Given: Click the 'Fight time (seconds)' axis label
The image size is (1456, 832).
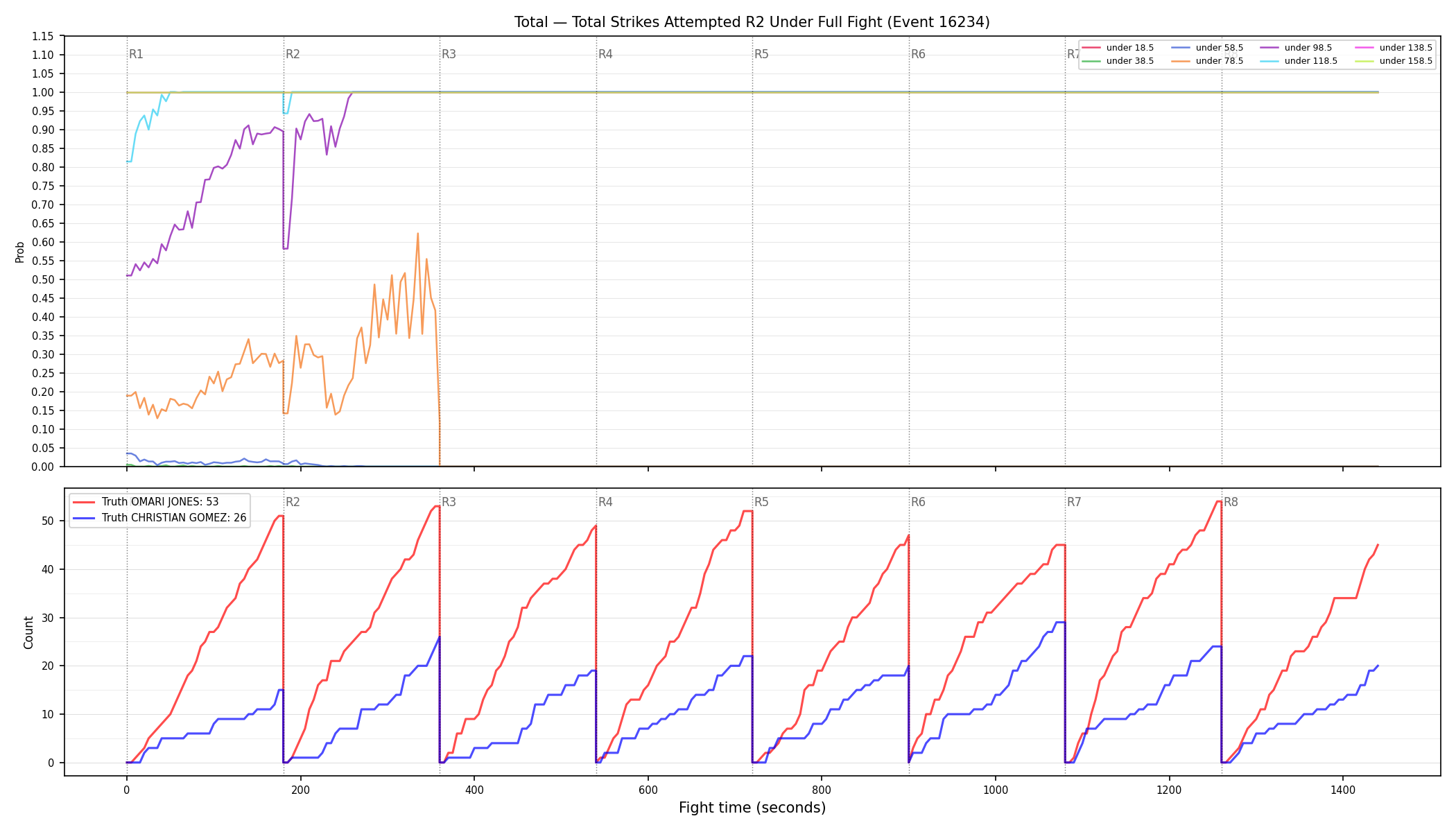Looking at the screenshot, I should pos(752,808).
